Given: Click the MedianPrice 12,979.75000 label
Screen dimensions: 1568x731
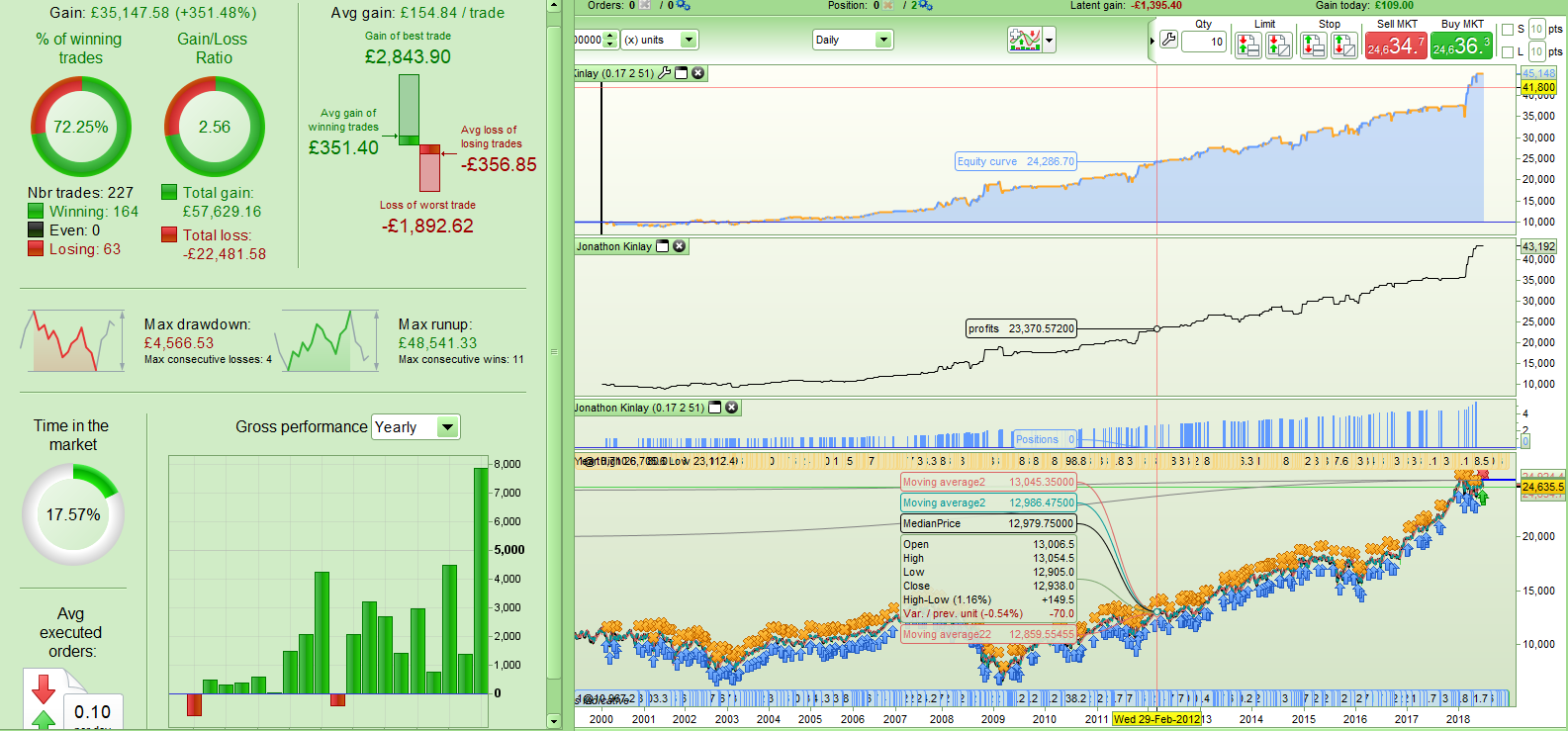Looking at the screenshot, I should (987, 523).
